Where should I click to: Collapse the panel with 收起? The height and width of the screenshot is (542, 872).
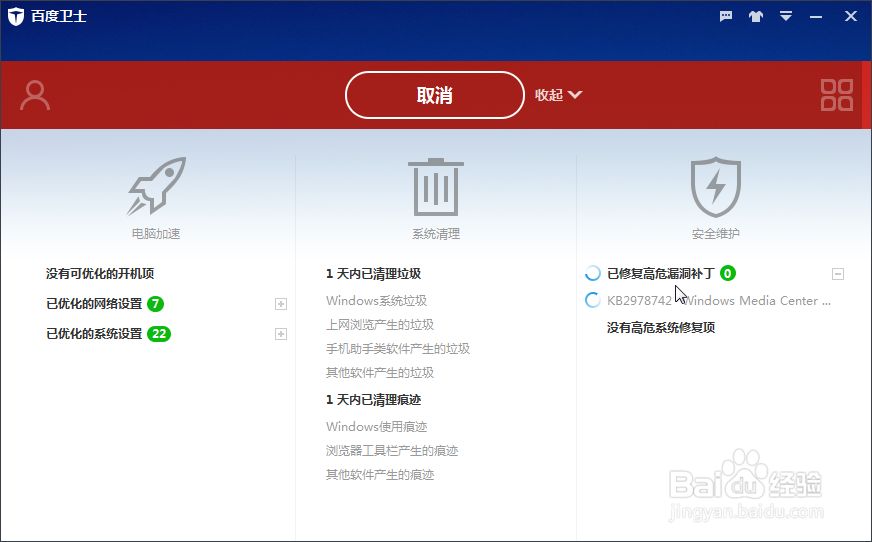pos(558,95)
